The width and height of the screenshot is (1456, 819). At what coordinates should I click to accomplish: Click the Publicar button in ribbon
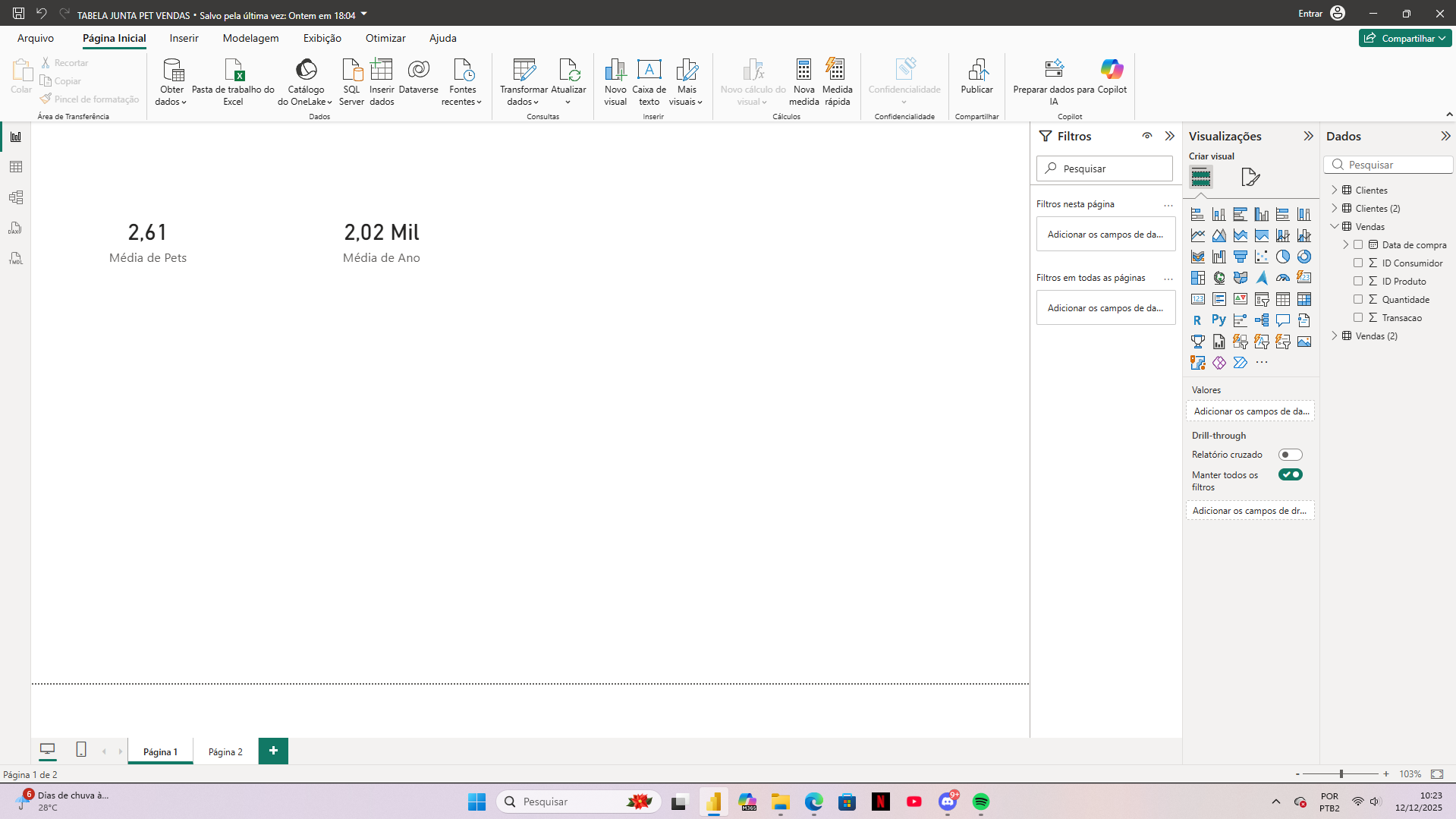976,77
